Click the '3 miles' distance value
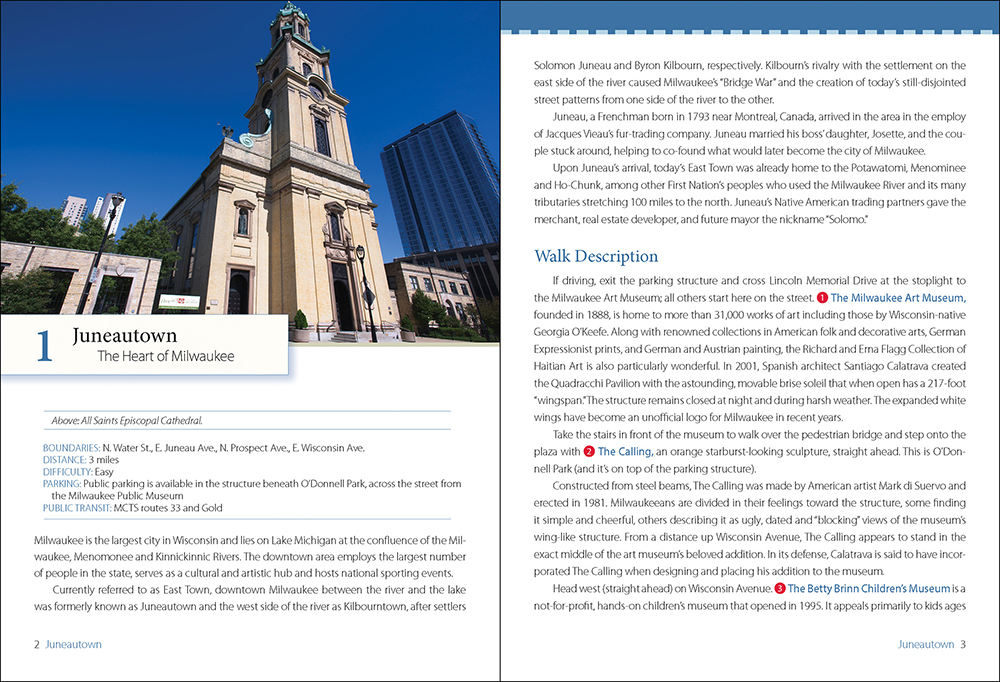The image size is (1000, 682). tap(103, 460)
